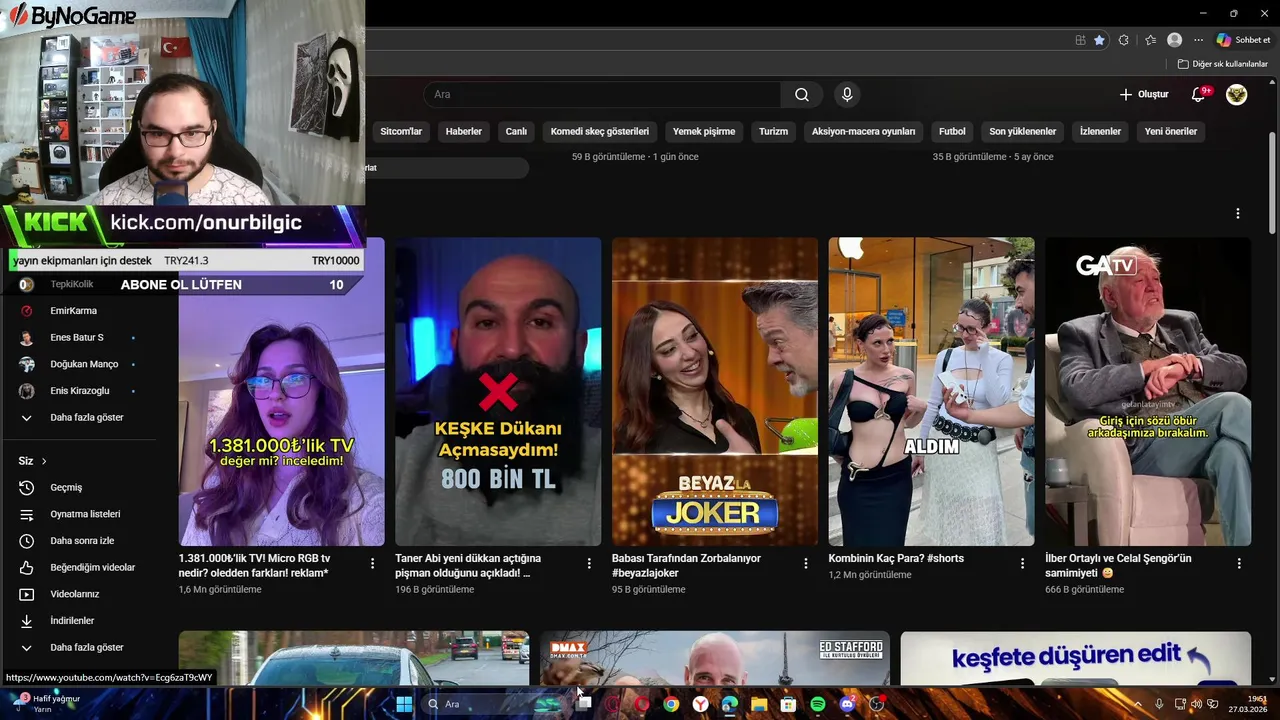Screen dimensions: 1280x720
Task: Open options for the Kombinin Kaç Para short
Action: (1022, 564)
